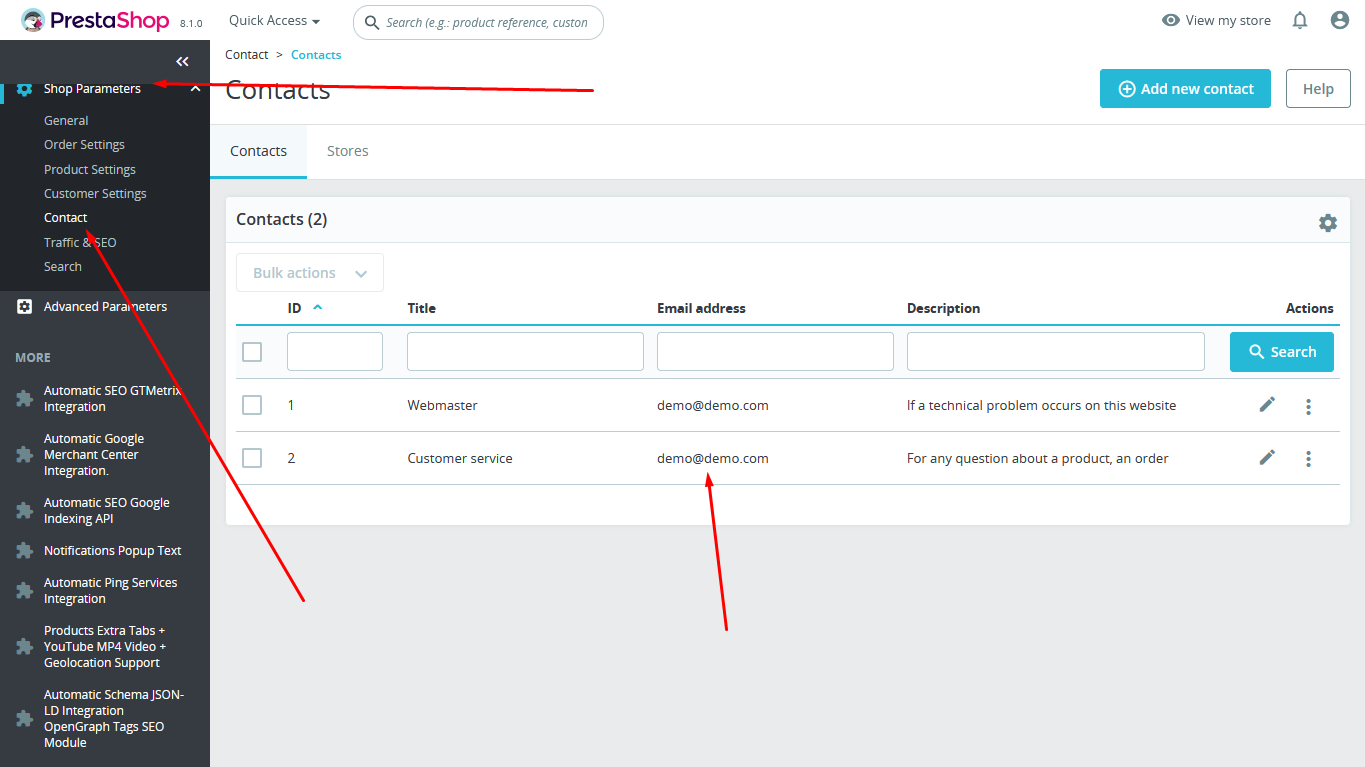Check the Webmaster row checkbox

252,405
